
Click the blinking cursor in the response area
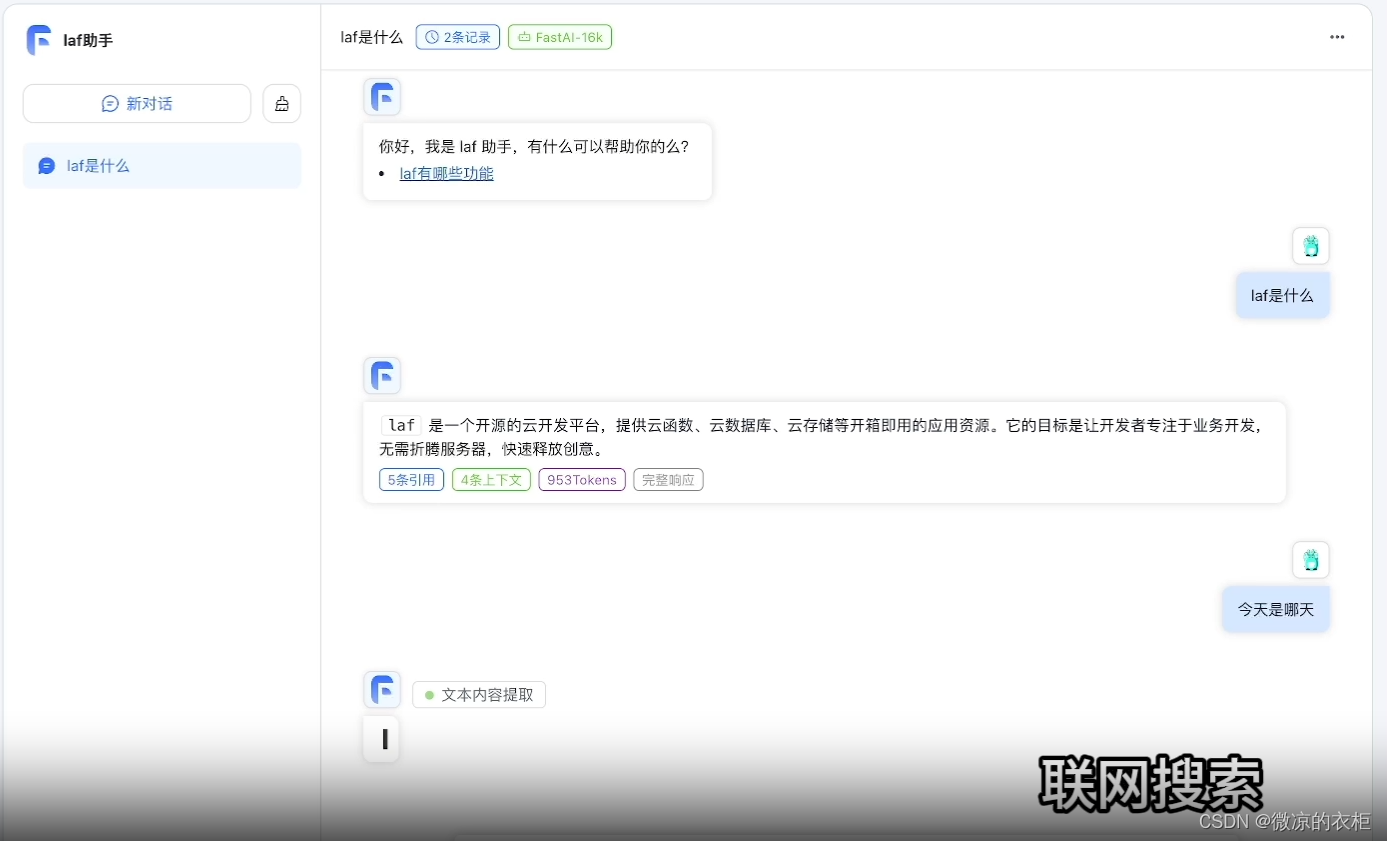[381, 739]
